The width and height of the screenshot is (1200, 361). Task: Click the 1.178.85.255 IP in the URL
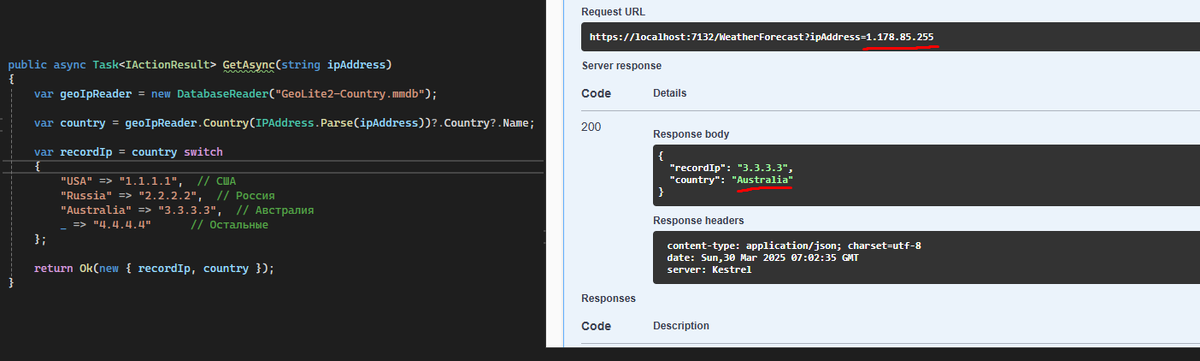pyautogui.click(x=900, y=37)
